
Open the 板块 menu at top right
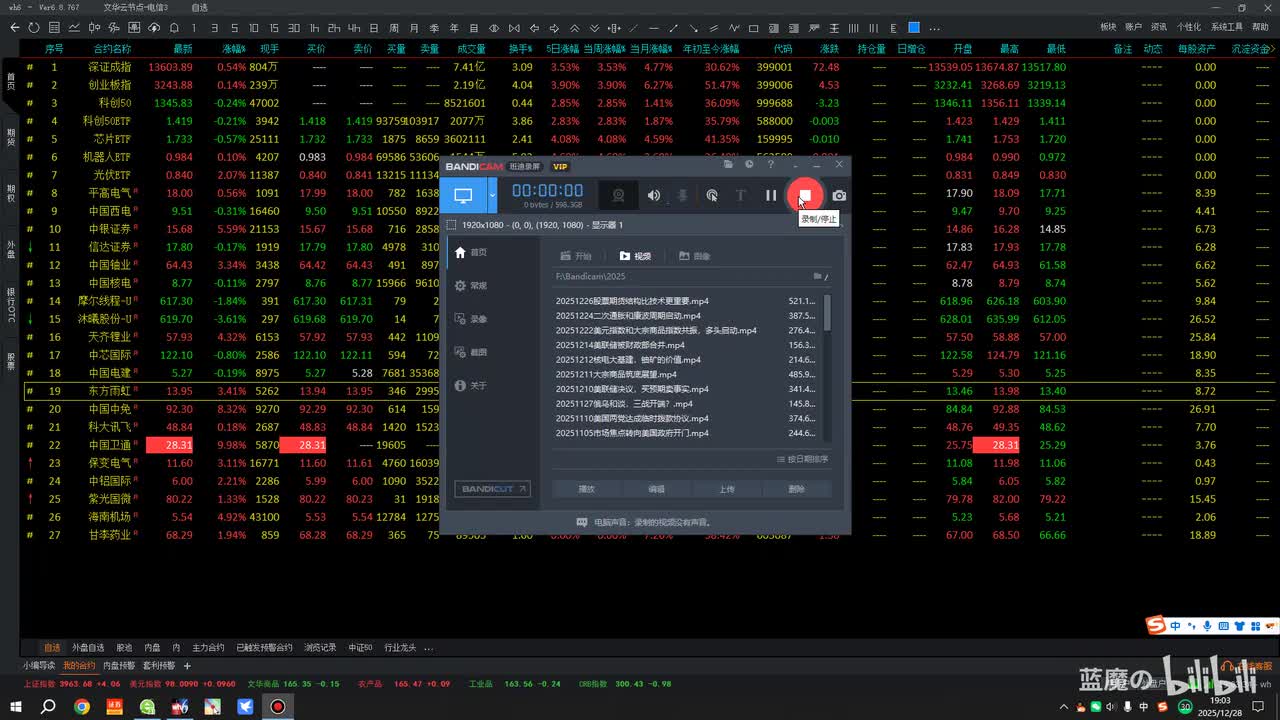pos(1108,27)
